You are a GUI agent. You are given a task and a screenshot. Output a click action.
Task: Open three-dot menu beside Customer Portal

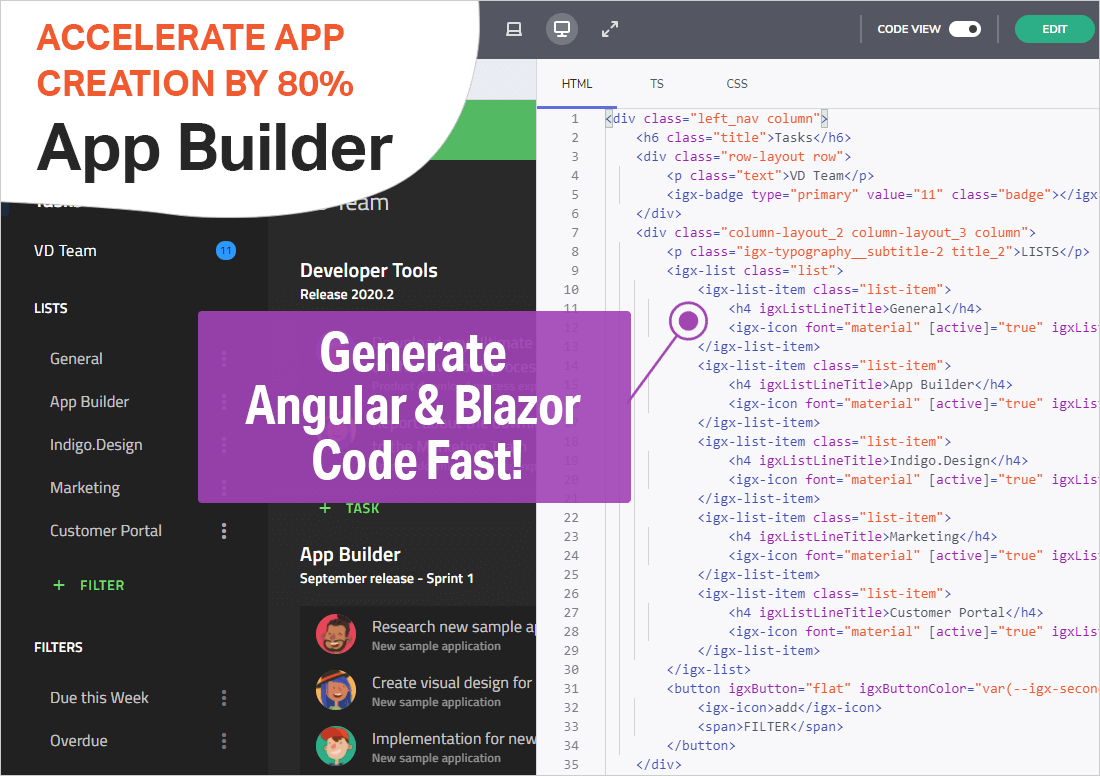coord(224,531)
